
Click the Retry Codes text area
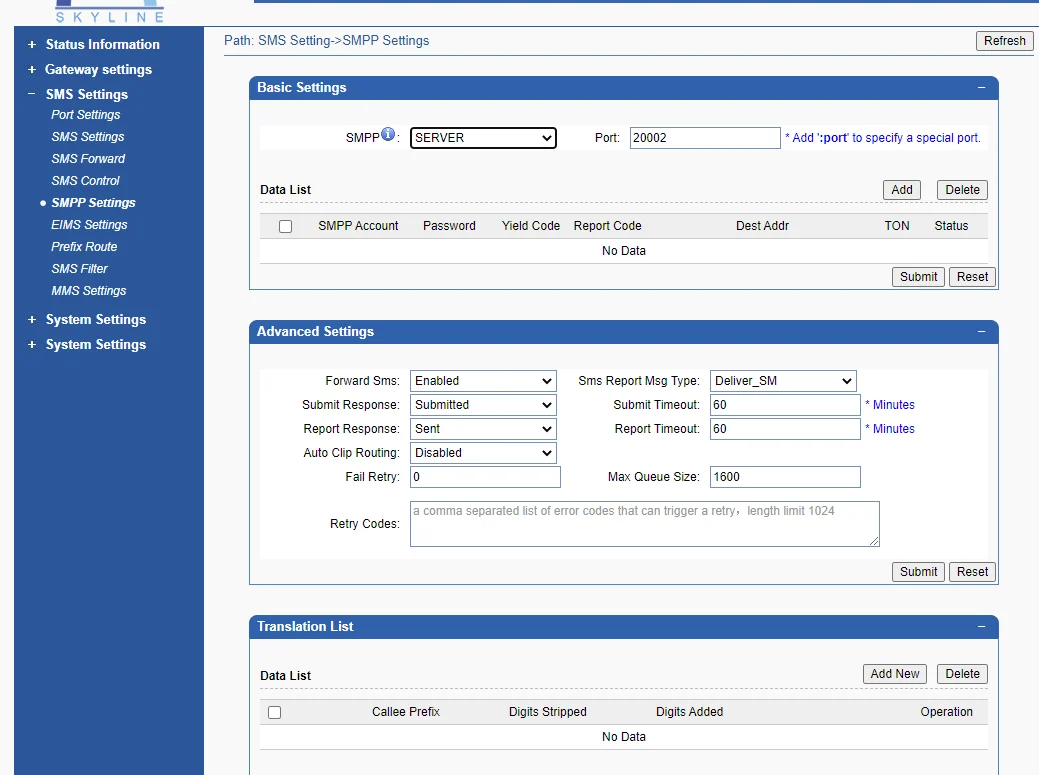(x=644, y=524)
